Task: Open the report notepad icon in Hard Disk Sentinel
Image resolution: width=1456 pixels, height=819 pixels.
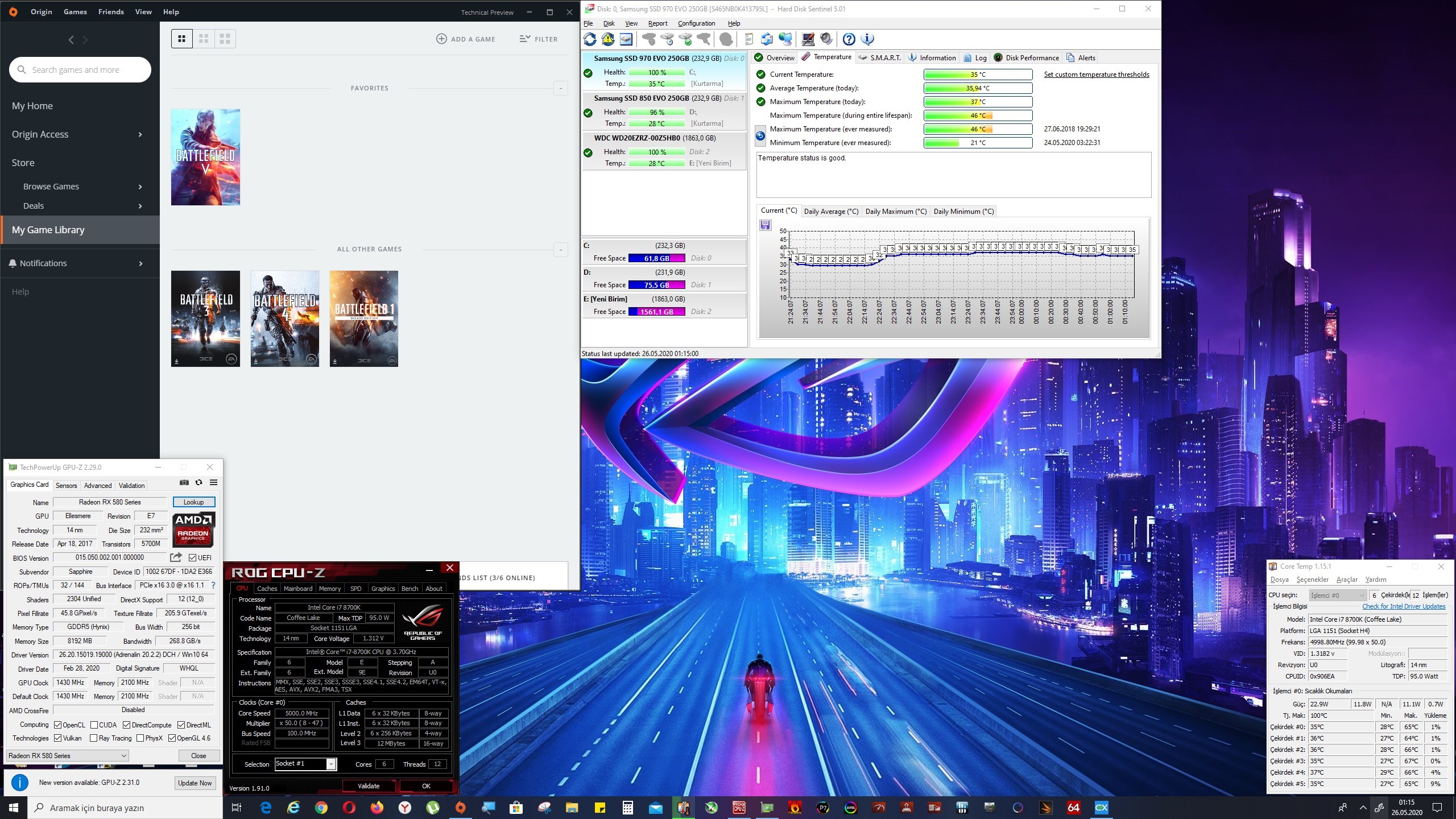Action: (x=748, y=39)
